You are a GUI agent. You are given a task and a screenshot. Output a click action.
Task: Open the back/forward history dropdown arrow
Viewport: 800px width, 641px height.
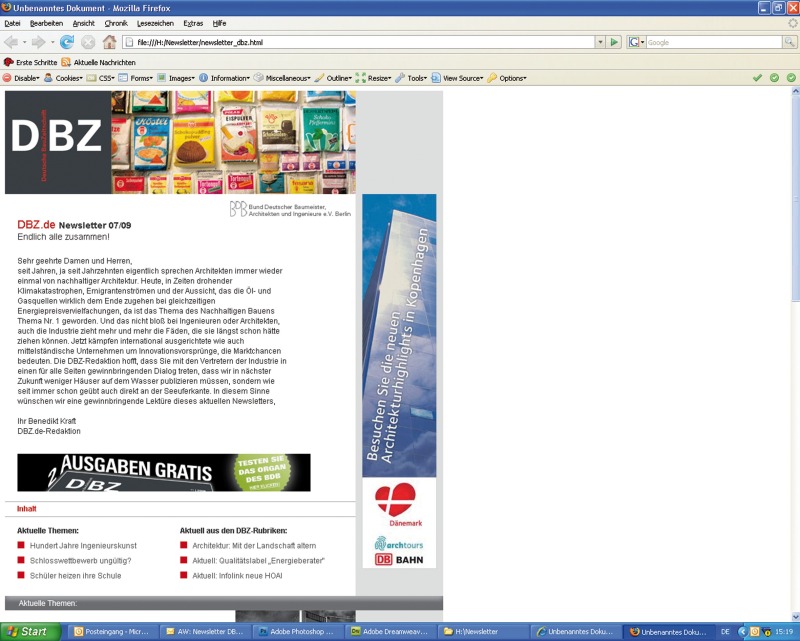(x=52, y=42)
